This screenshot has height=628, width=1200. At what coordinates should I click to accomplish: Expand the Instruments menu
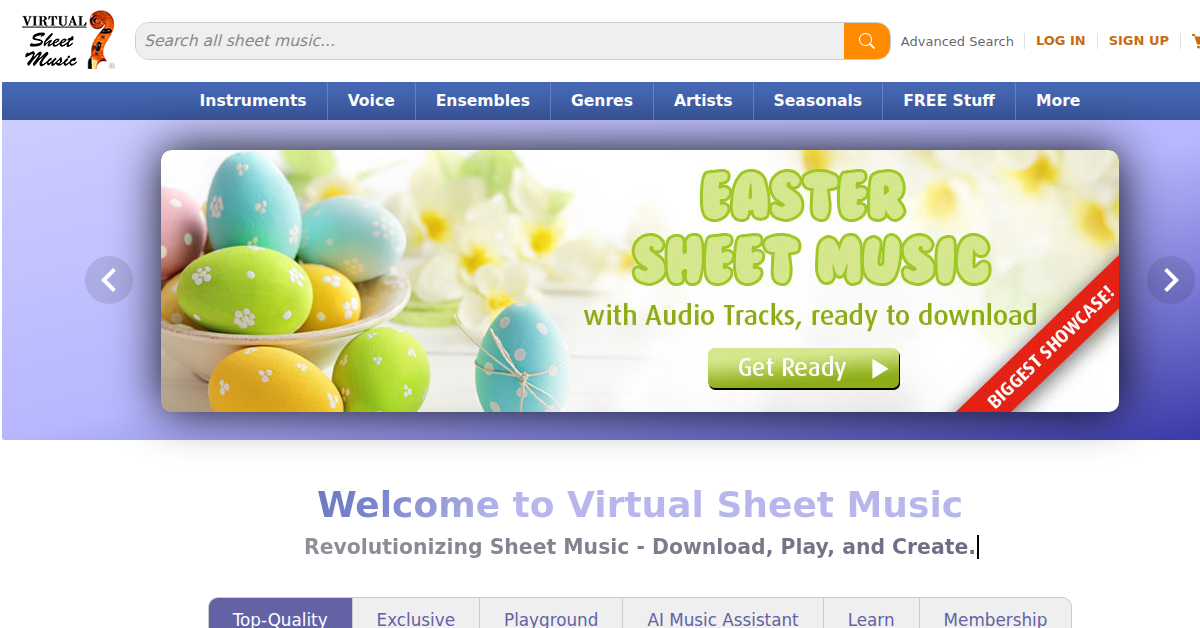[x=253, y=100]
